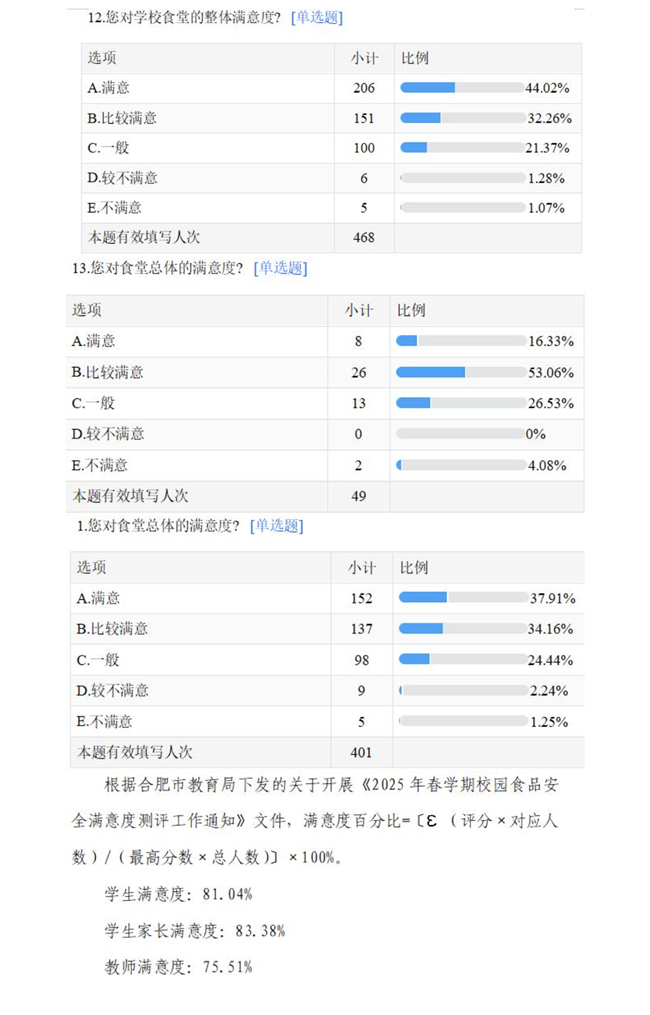The width and height of the screenshot is (650, 1015).
Task: Click the 单选题 link beside question 12
Action: (x=316, y=18)
